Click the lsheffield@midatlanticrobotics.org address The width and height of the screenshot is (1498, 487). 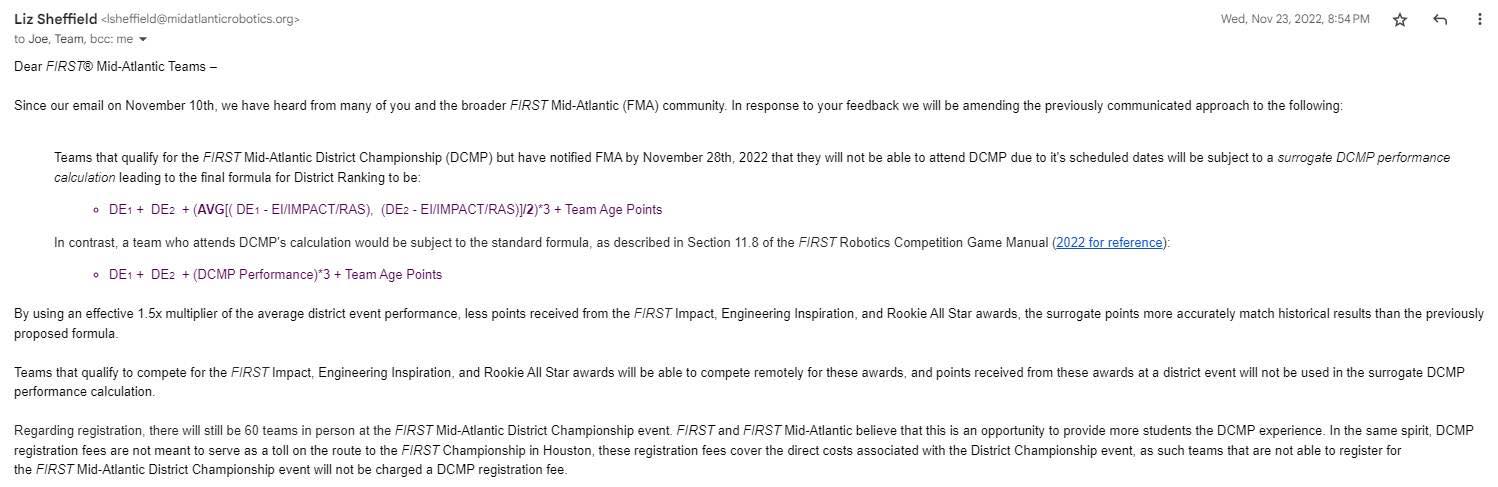(x=200, y=19)
